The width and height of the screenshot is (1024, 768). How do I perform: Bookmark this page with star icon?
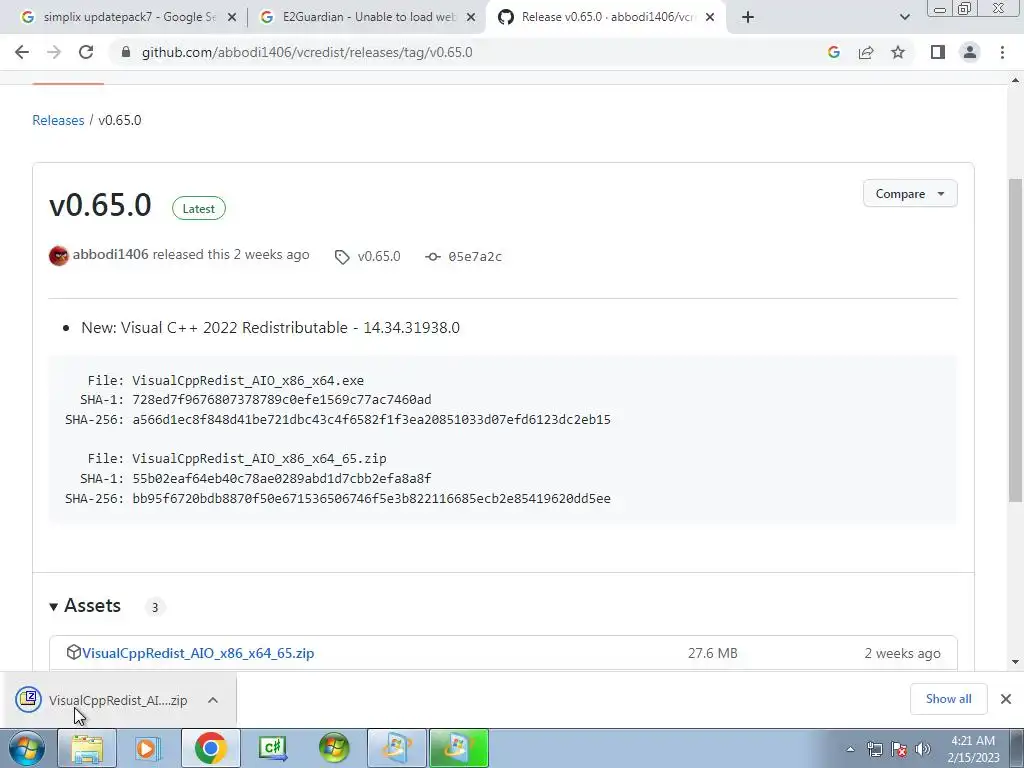coord(898,52)
